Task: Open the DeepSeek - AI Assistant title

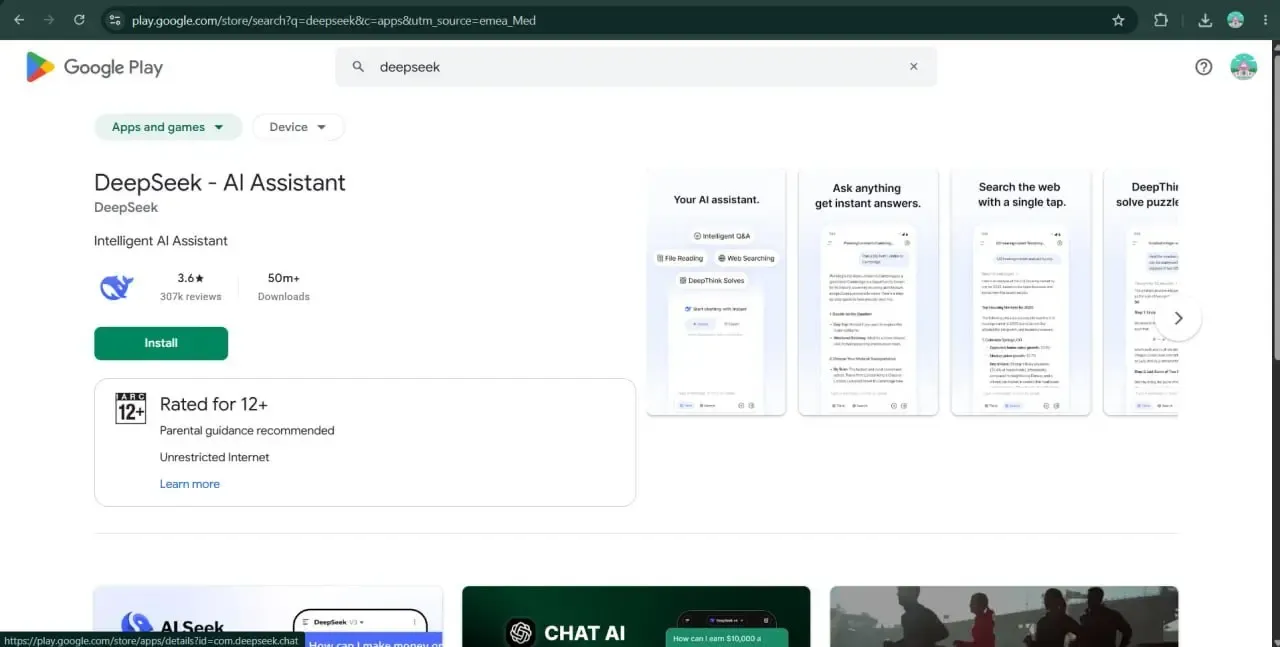Action: pyautogui.click(x=220, y=182)
